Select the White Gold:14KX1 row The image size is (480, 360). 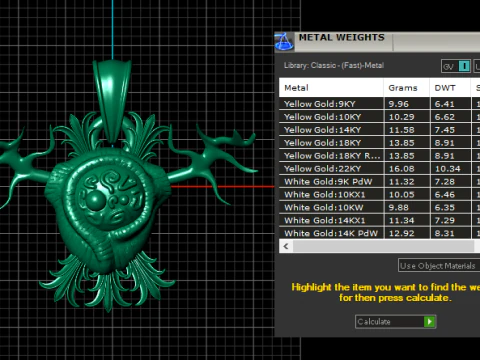[x=379, y=220]
